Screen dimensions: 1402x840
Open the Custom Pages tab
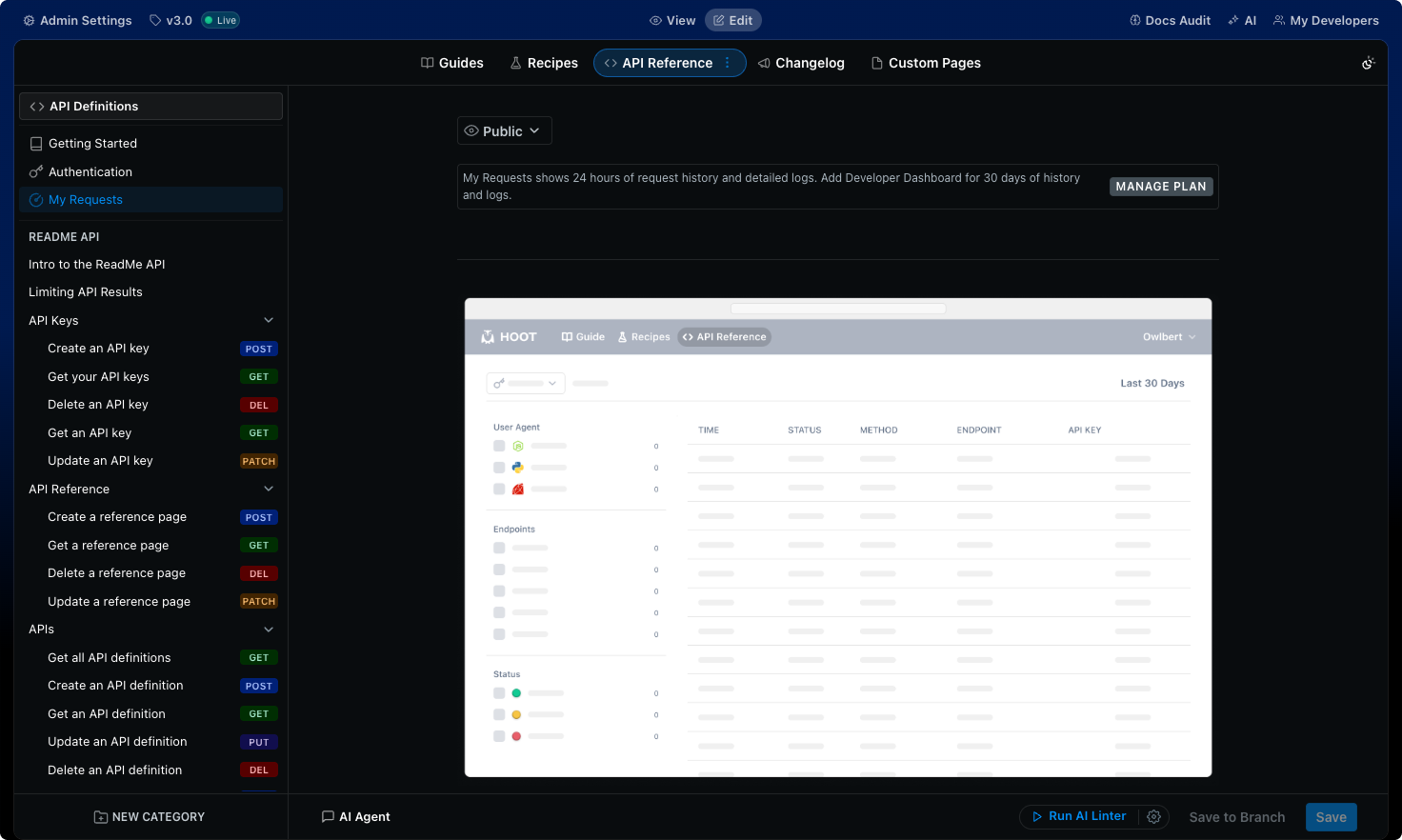pyautogui.click(x=926, y=63)
